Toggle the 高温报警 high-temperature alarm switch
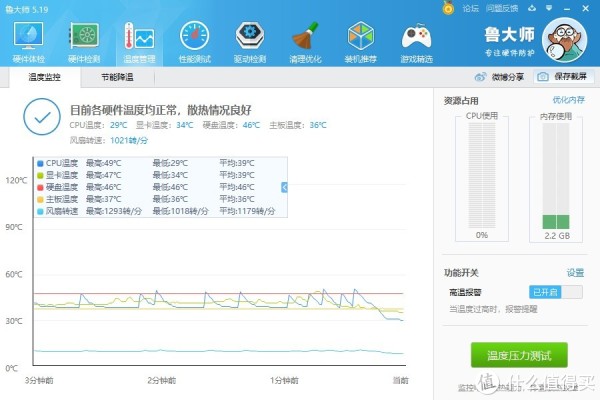The width and height of the screenshot is (600, 400). coord(557,292)
